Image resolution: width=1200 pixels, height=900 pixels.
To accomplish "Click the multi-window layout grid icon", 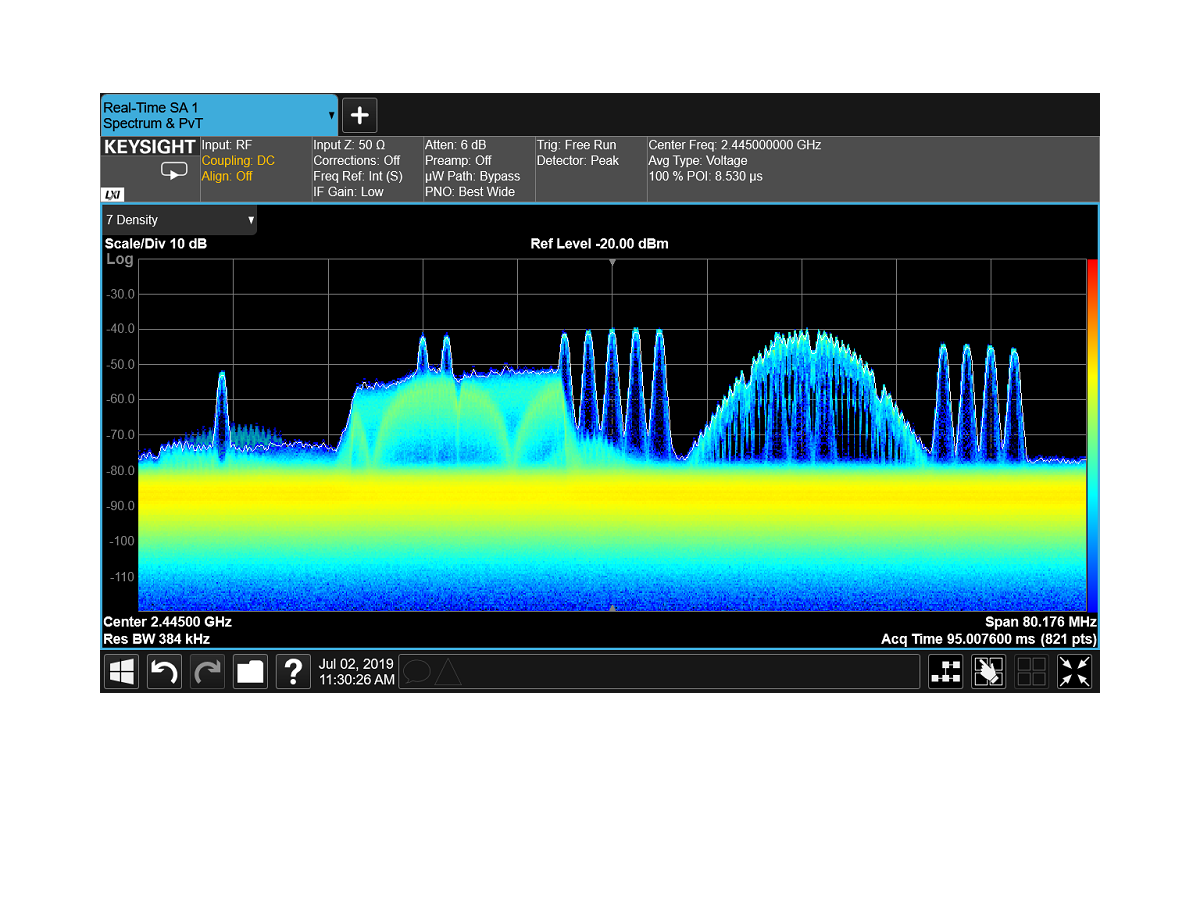I will tap(1031, 672).
